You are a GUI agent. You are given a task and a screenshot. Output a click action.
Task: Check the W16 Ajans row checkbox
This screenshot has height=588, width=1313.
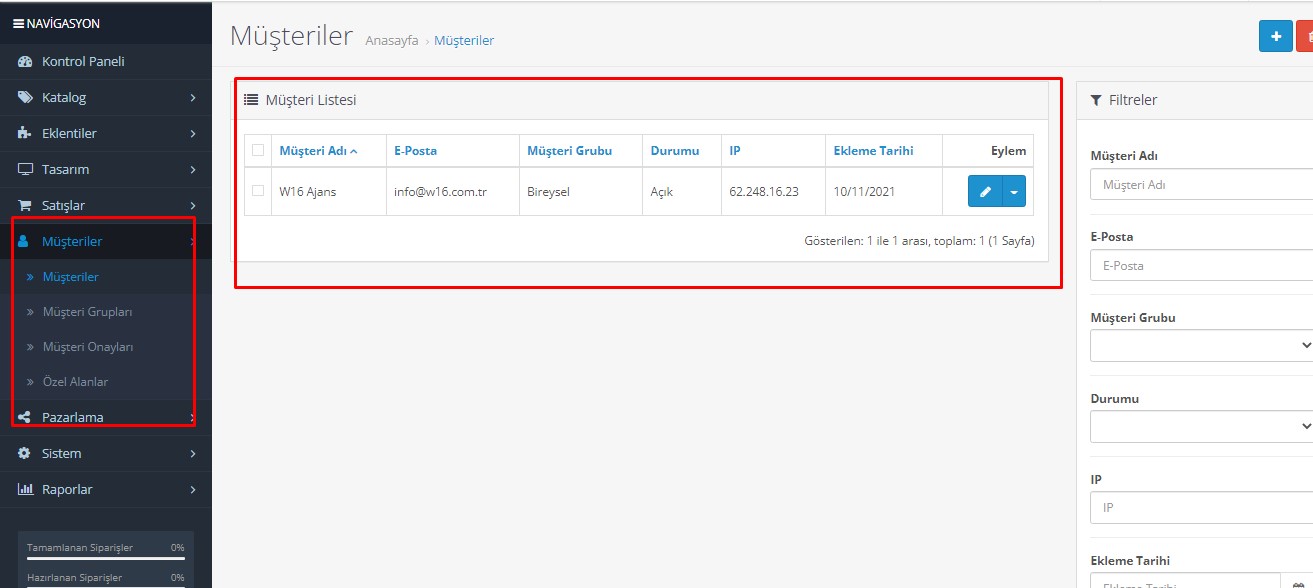click(258, 191)
